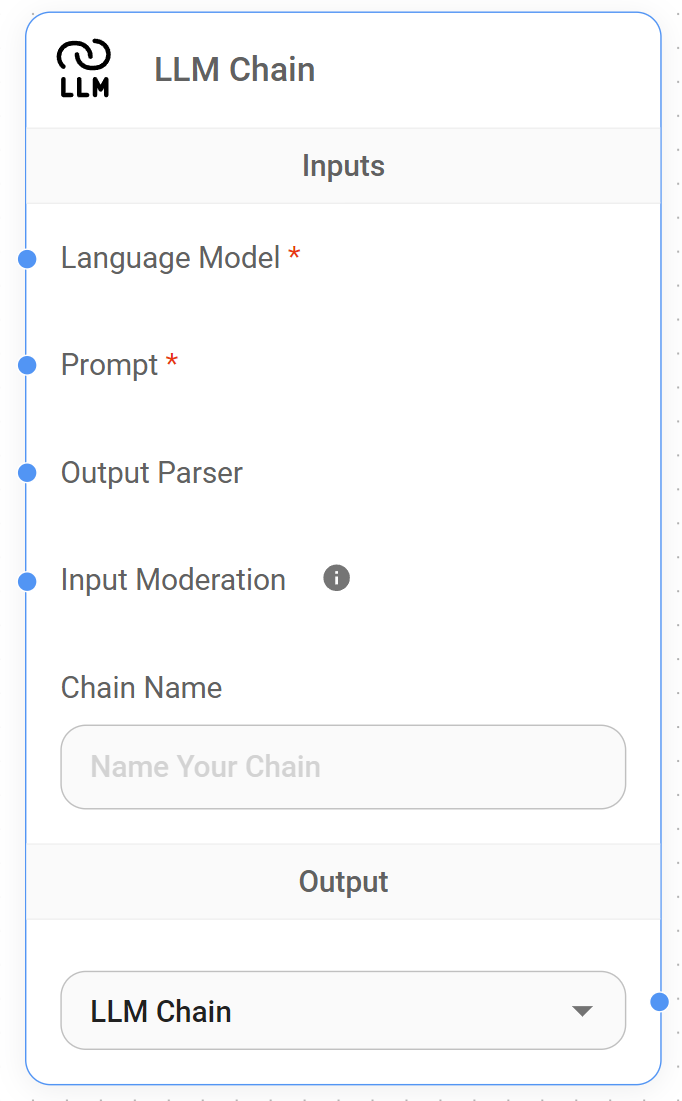Image resolution: width=682 pixels, height=1101 pixels.
Task: Select the Inputs section header
Action: (343, 166)
